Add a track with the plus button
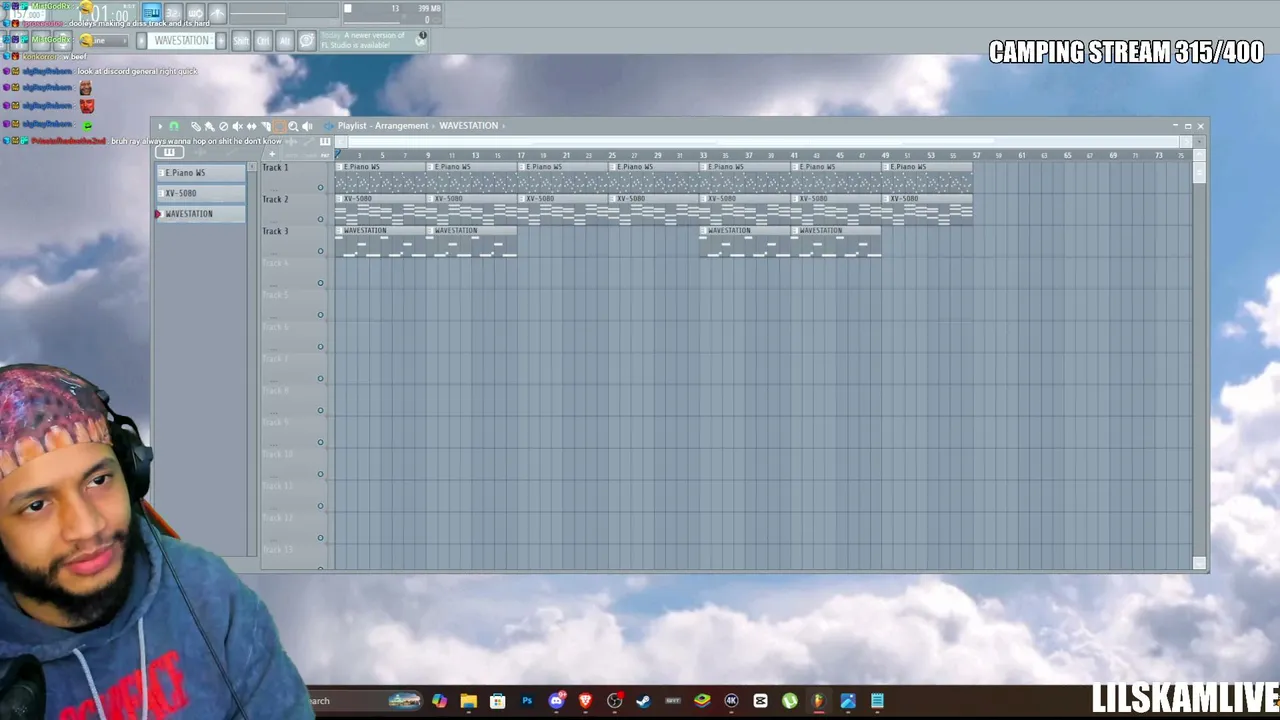Viewport: 1280px width, 720px height. coord(272,154)
